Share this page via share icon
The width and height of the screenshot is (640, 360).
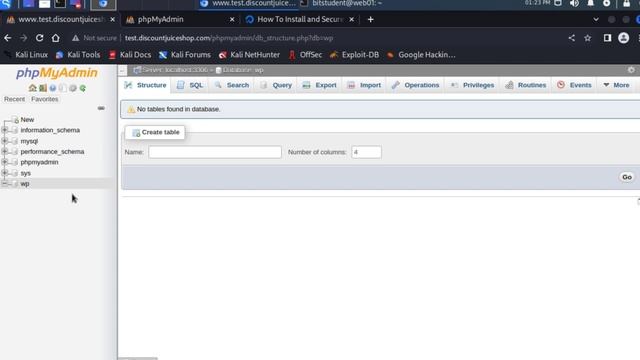coord(571,38)
